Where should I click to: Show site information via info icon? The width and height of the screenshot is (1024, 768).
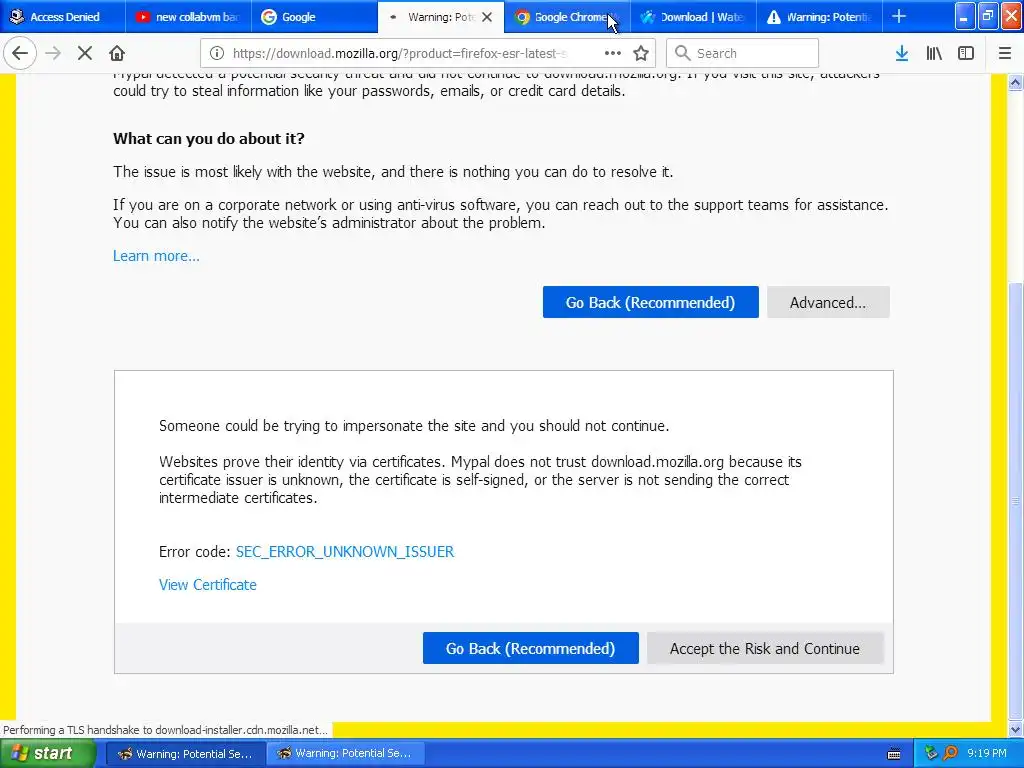click(x=217, y=53)
